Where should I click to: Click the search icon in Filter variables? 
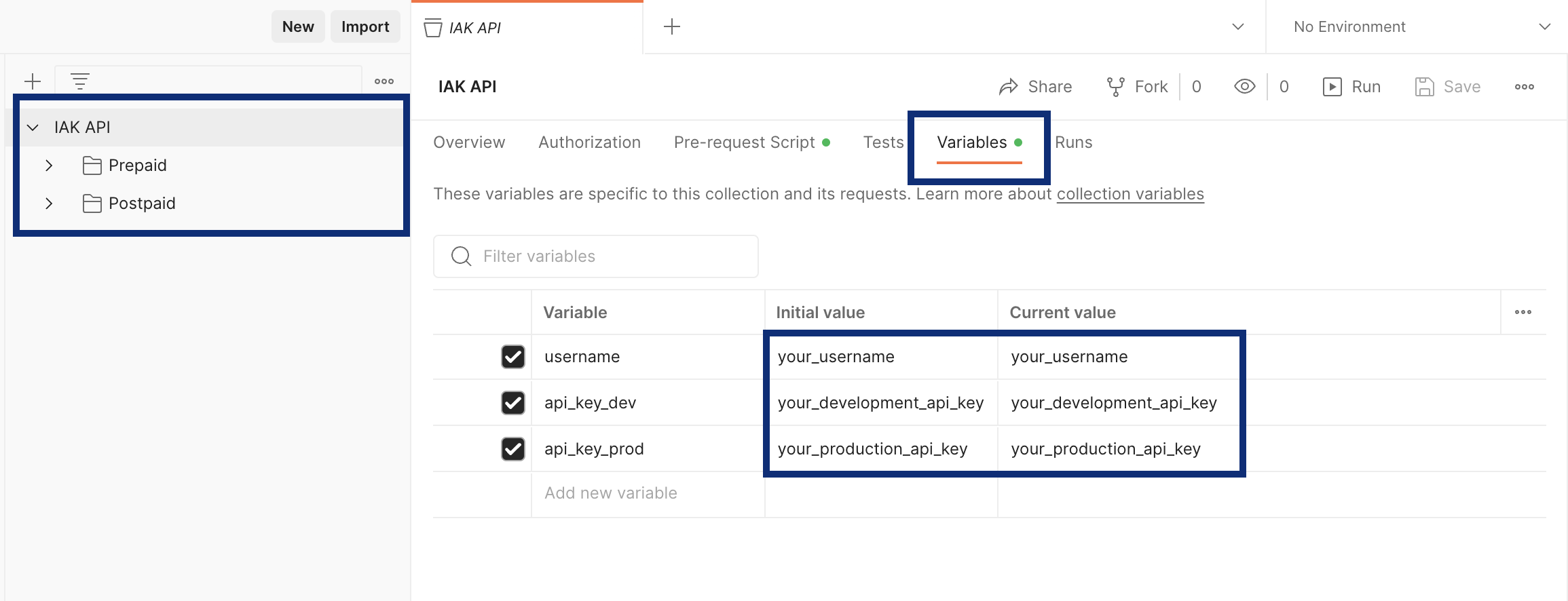point(461,256)
